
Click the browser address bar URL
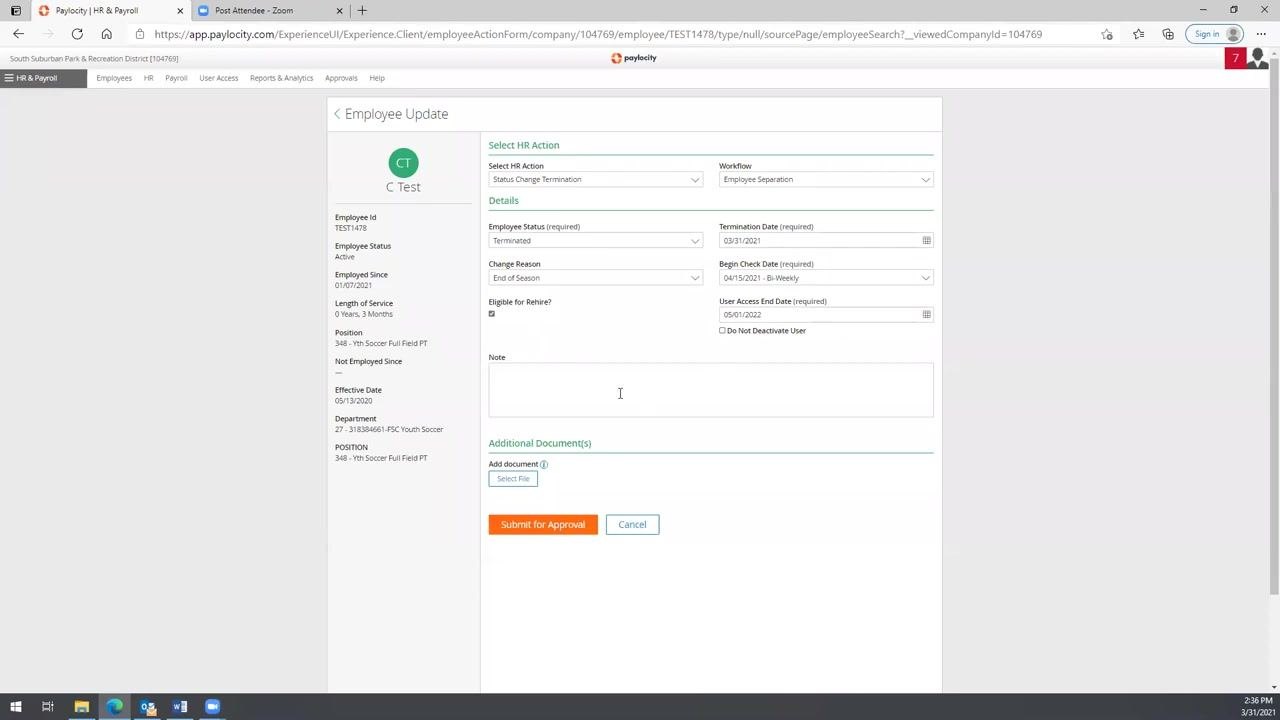pos(598,34)
